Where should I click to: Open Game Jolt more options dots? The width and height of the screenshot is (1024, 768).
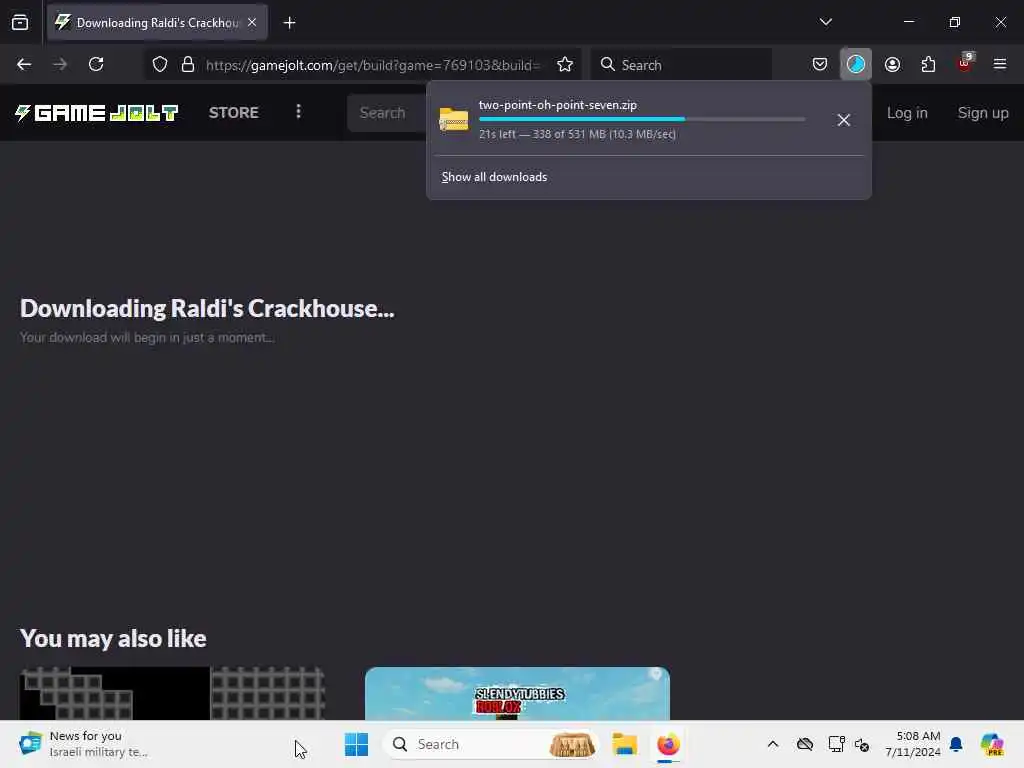click(x=298, y=112)
